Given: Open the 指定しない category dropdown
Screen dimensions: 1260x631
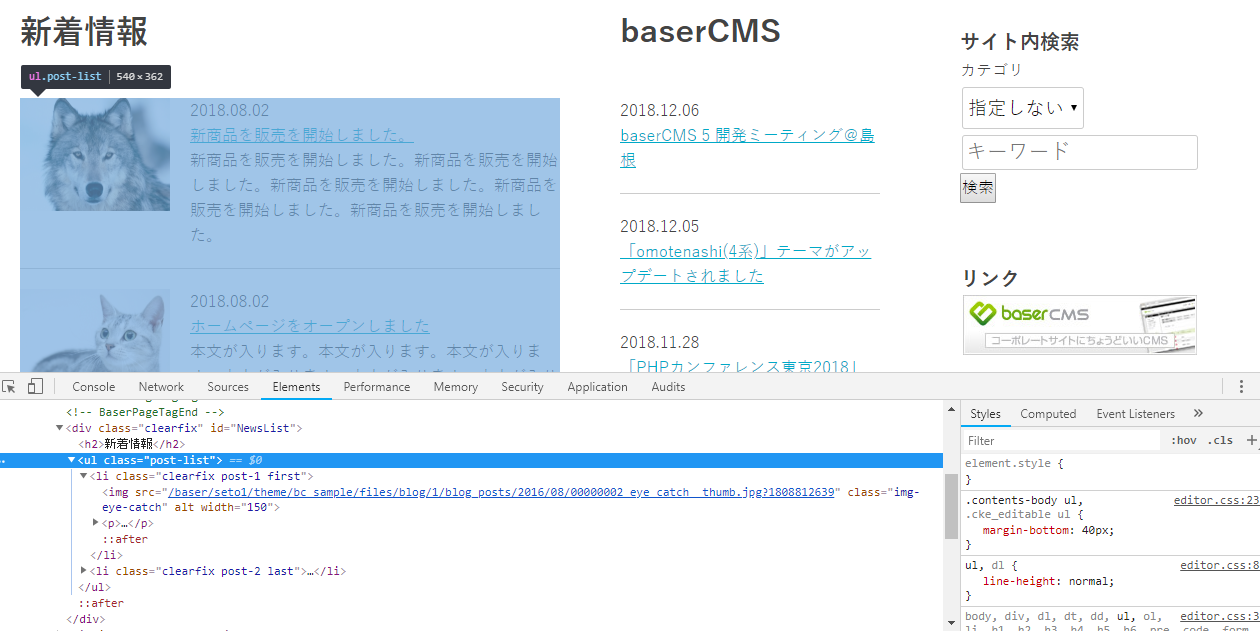Looking at the screenshot, I should pyautogui.click(x=1022, y=108).
